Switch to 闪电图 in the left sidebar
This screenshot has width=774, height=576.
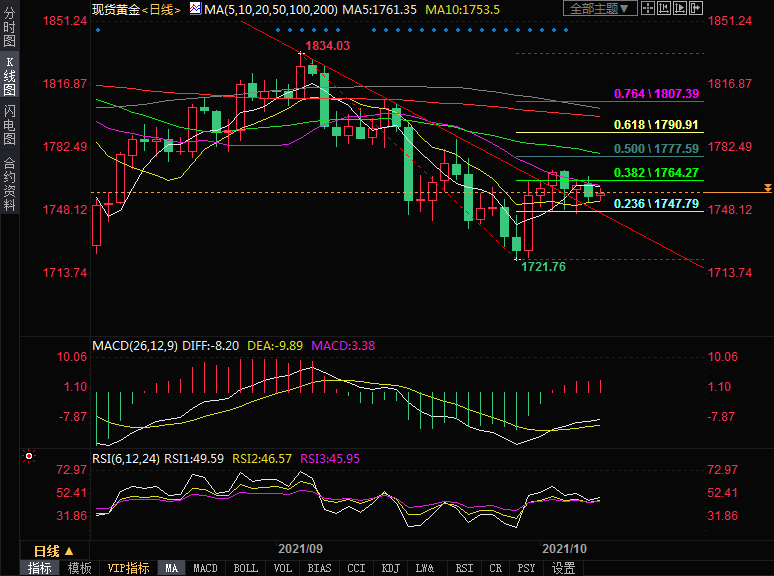click(9, 125)
